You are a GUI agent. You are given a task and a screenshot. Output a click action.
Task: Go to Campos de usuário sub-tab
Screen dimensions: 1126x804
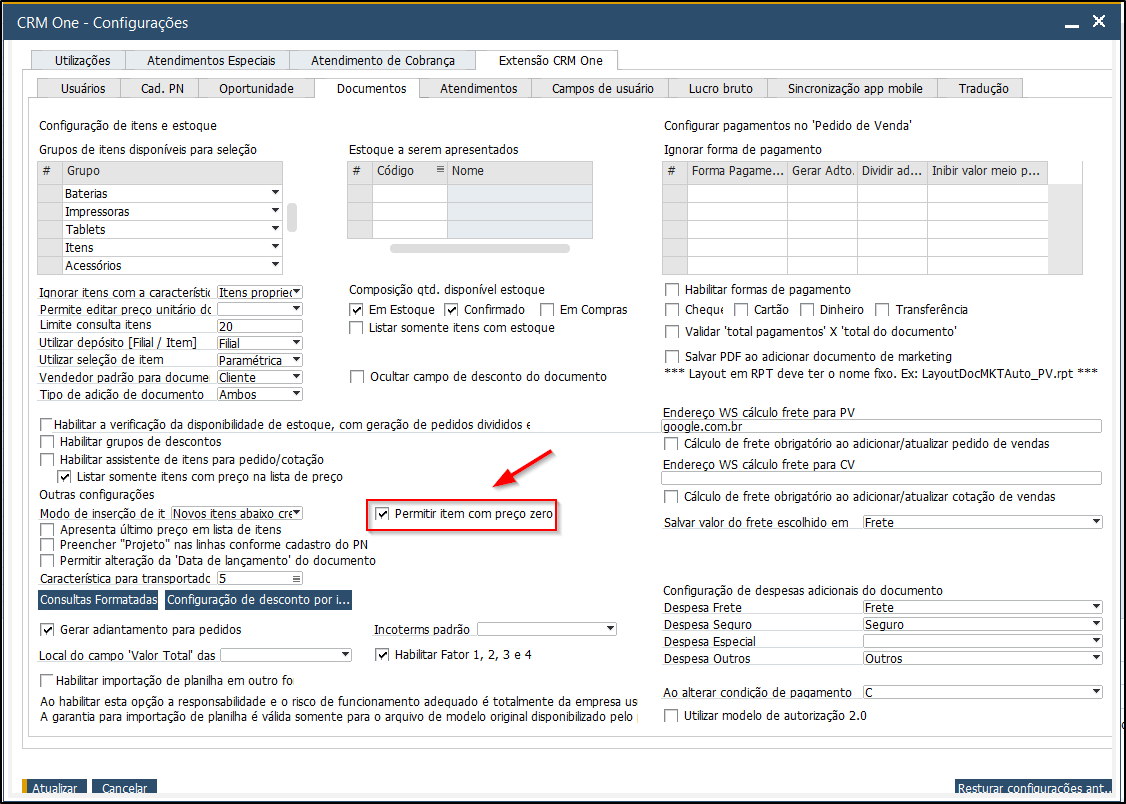pyautogui.click(x=602, y=88)
